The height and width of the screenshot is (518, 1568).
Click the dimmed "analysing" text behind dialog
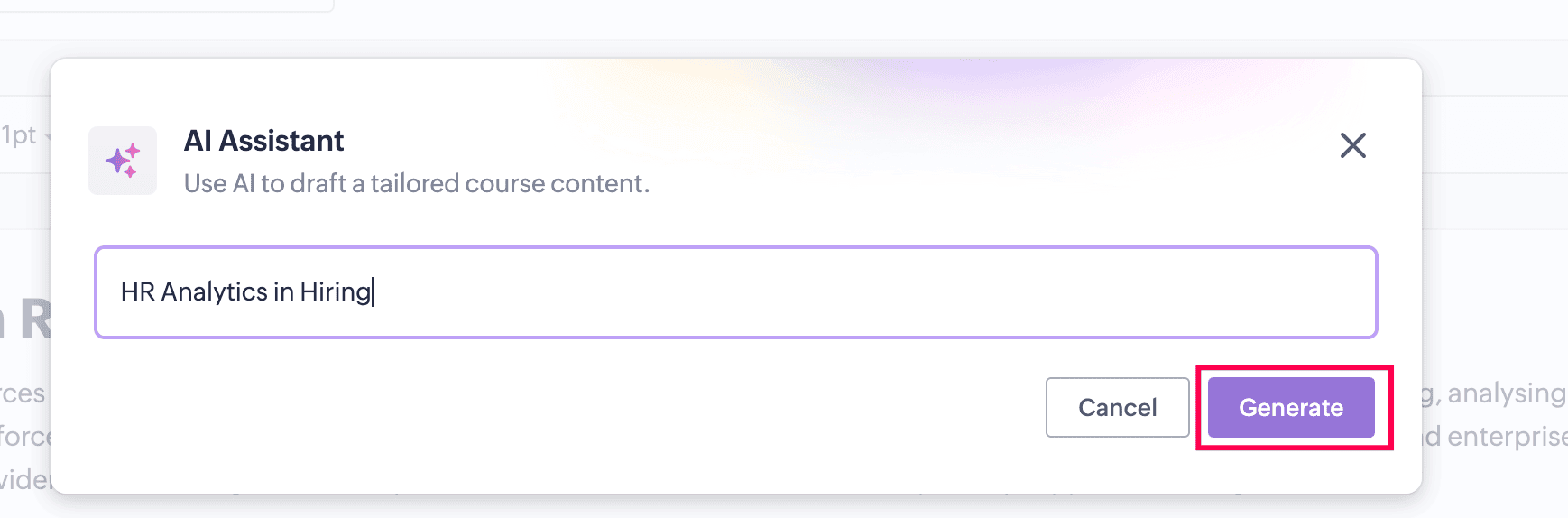1506,393
